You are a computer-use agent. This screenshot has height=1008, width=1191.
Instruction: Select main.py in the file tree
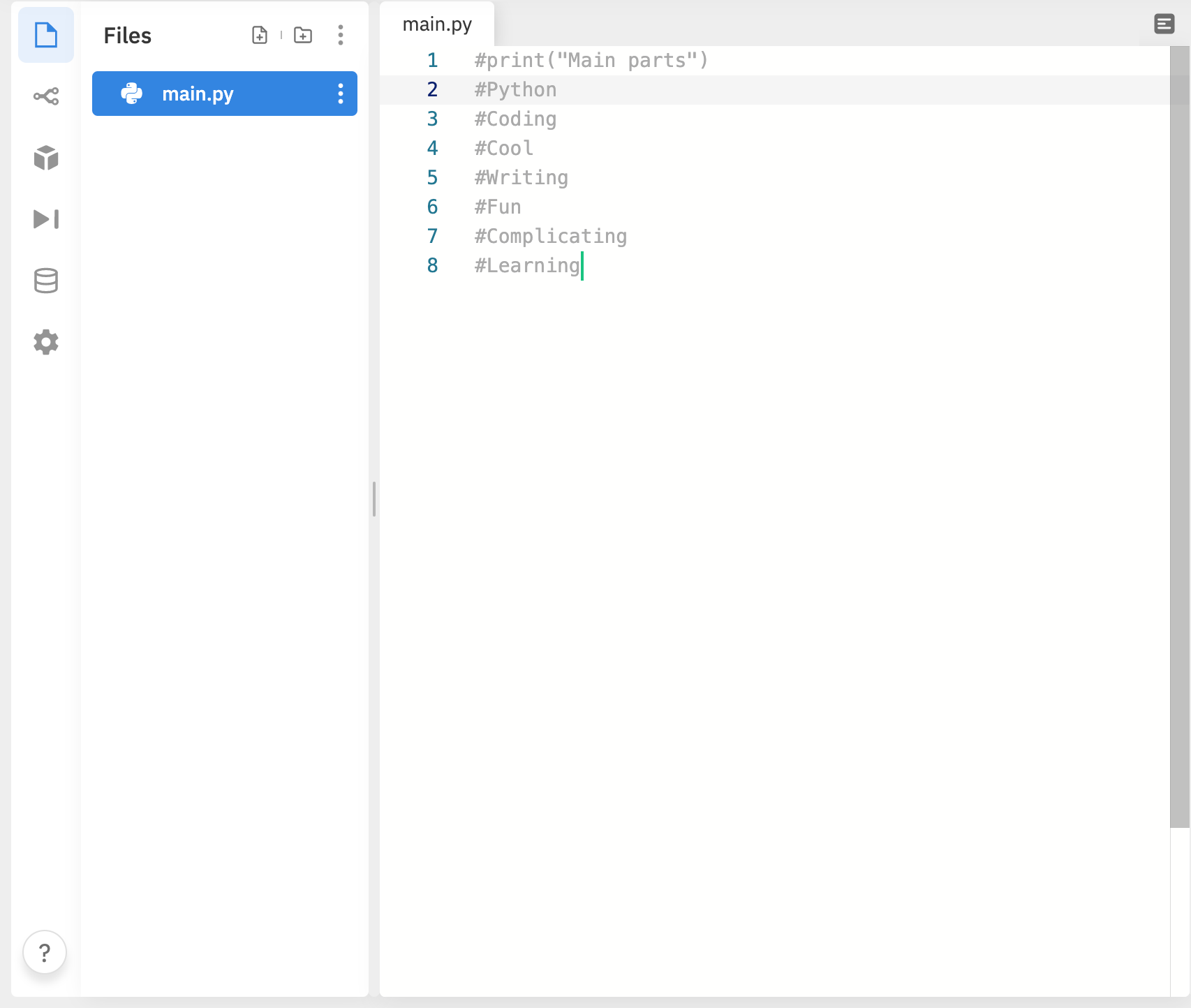point(225,94)
